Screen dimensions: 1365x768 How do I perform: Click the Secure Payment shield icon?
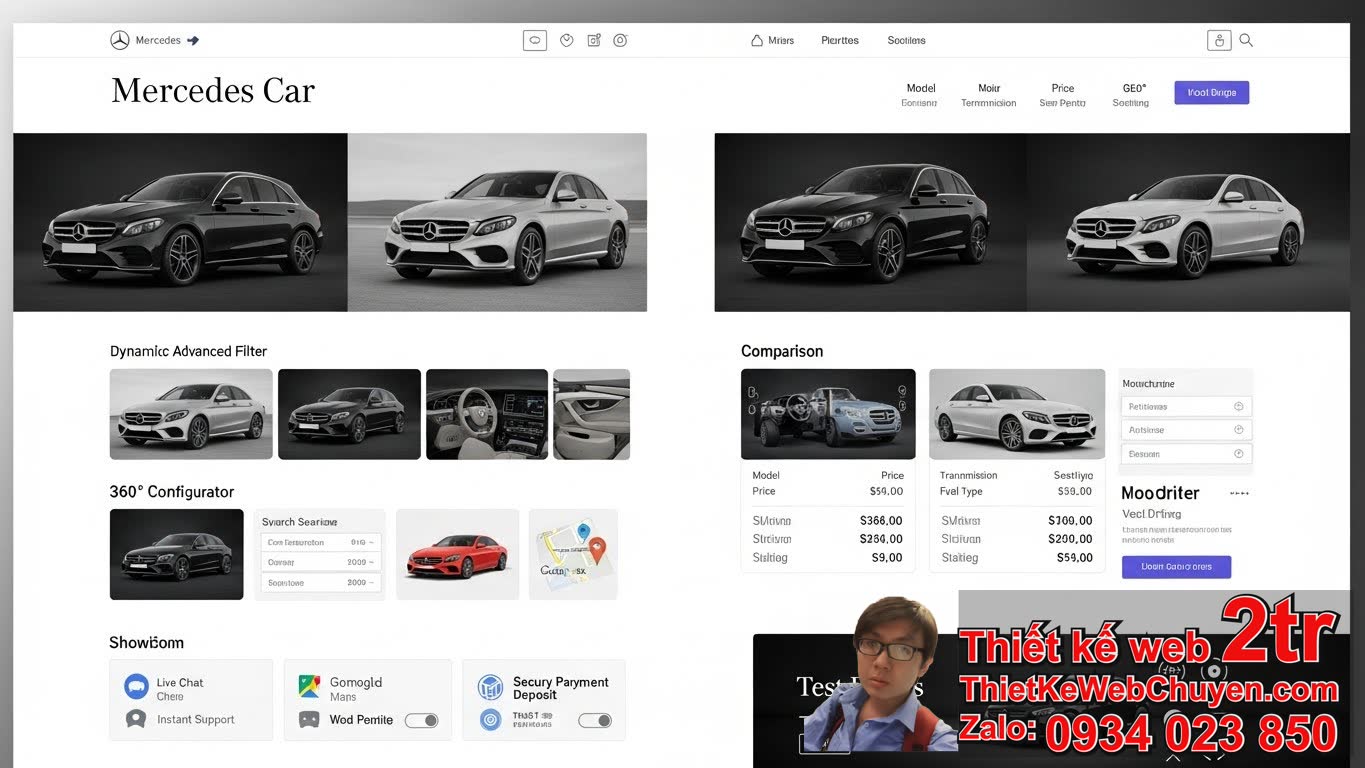pos(490,687)
